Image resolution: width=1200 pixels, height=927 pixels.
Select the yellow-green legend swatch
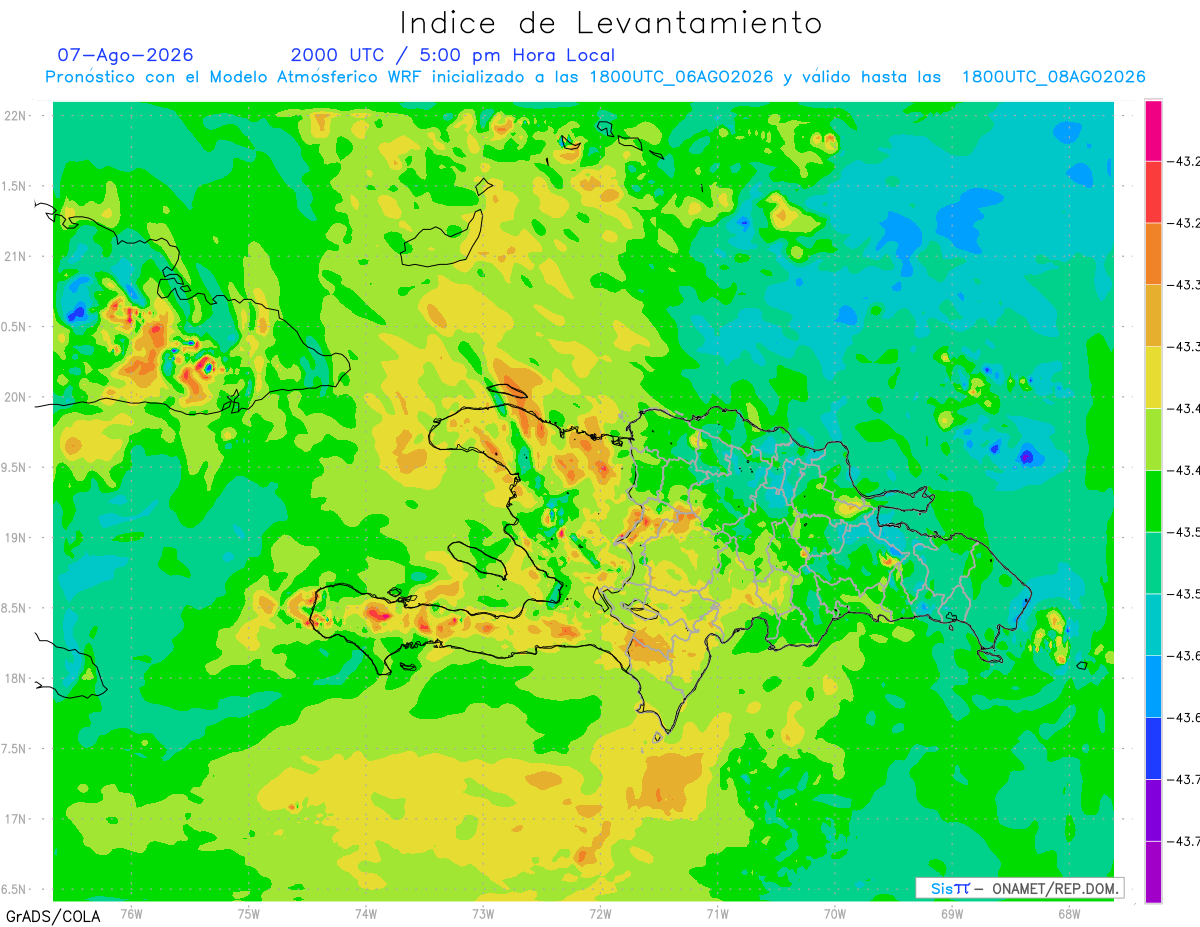click(x=1153, y=439)
